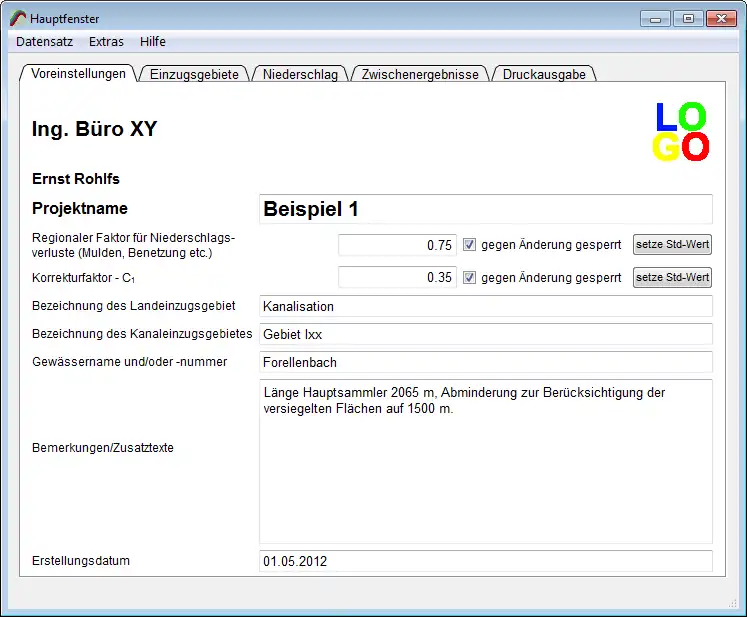
Task: Minimize the Hauptfenster window
Action: coord(656,19)
